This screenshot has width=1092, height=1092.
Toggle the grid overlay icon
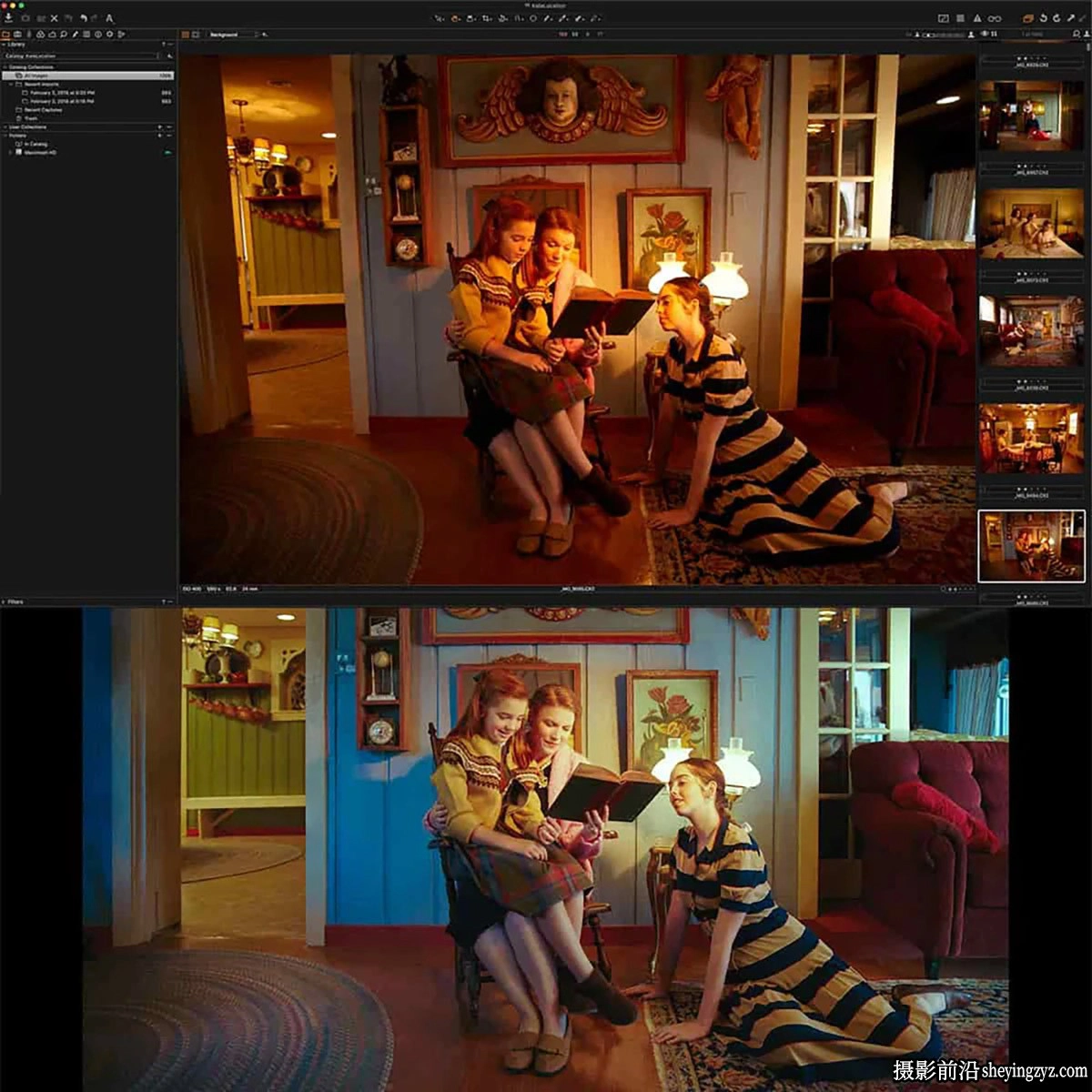click(960, 18)
